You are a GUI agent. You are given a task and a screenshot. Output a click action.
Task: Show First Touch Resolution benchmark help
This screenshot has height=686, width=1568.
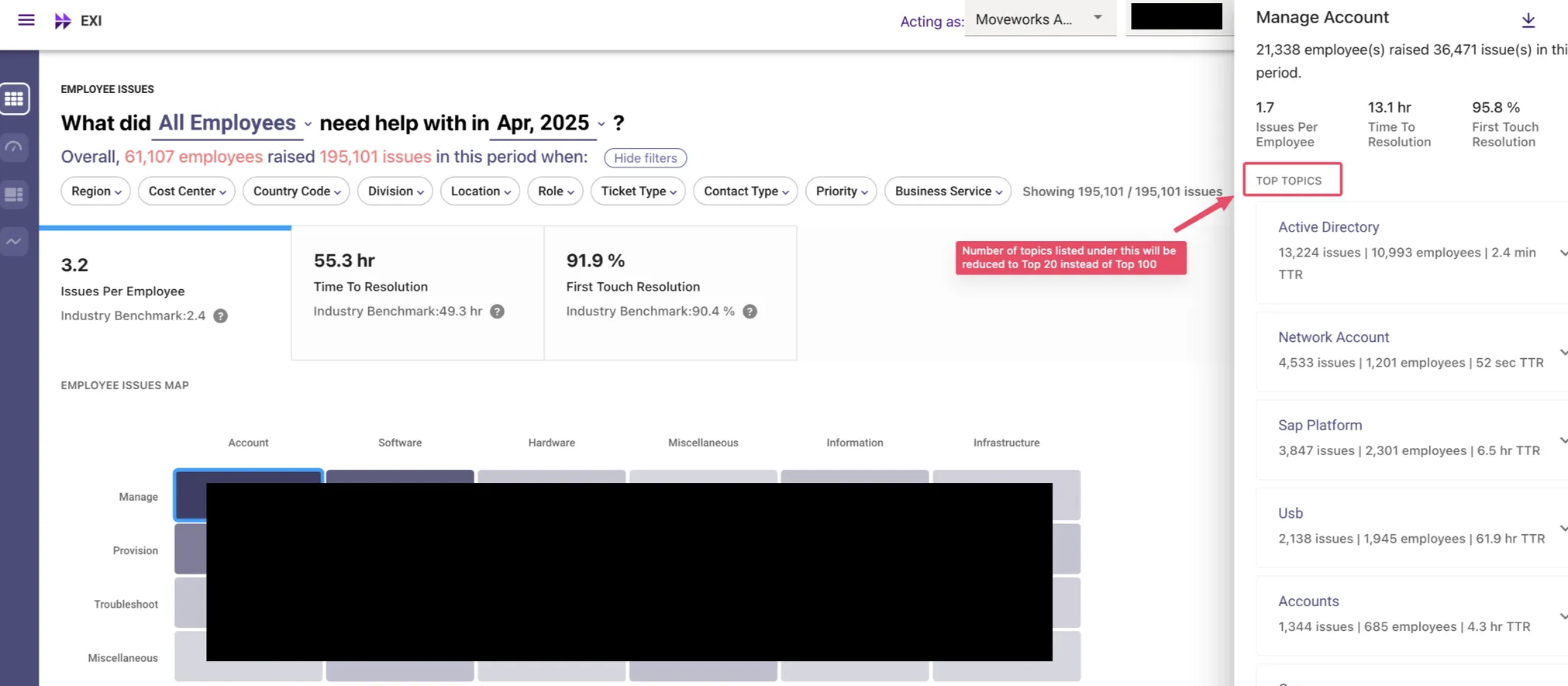pos(750,312)
